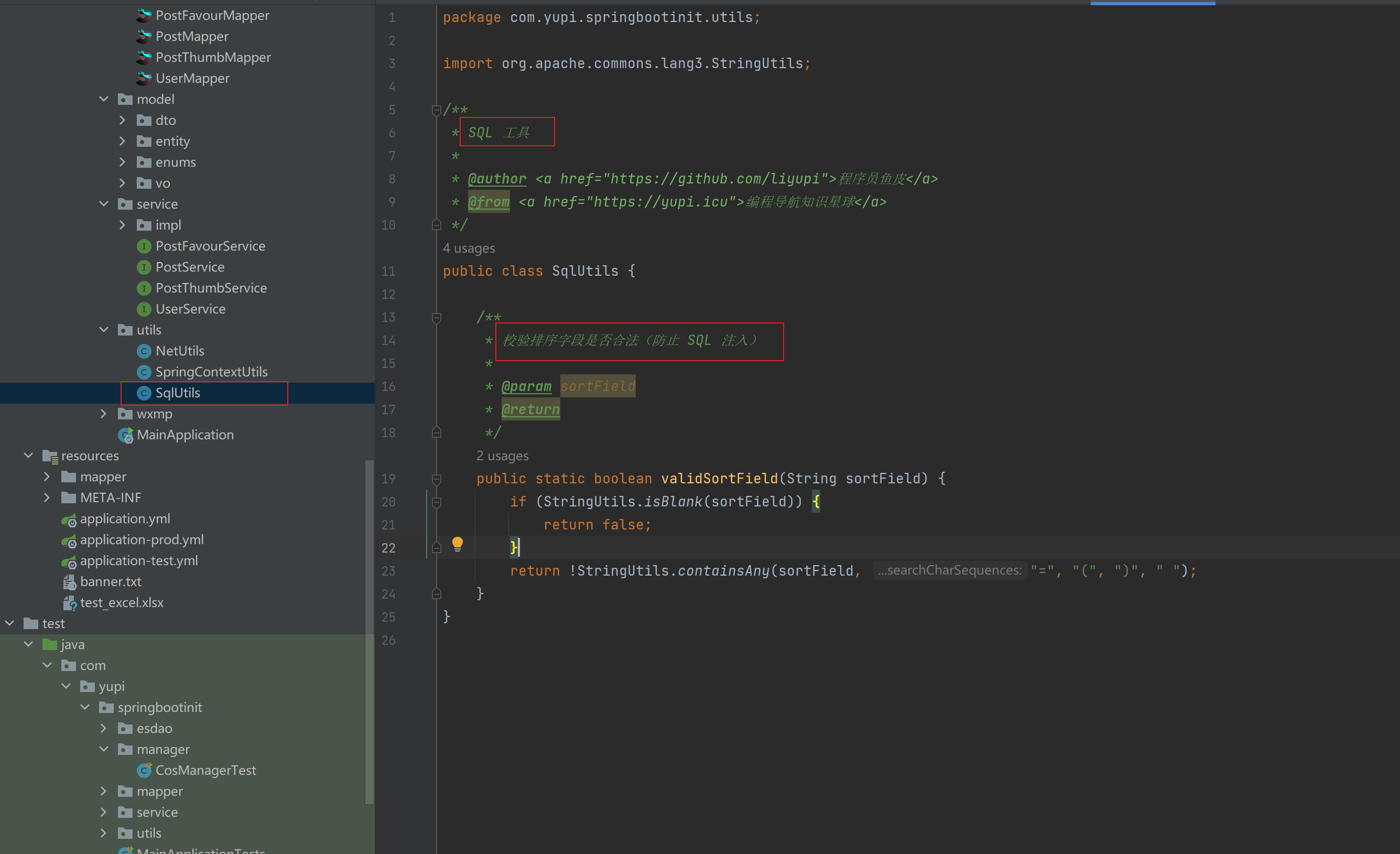Collapse the resources folder
This screenshot has height=854, width=1400.
click(28, 456)
